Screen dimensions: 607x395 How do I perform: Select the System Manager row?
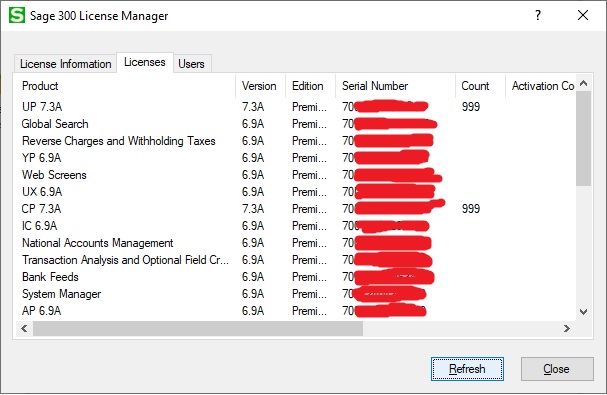[296, 294]
